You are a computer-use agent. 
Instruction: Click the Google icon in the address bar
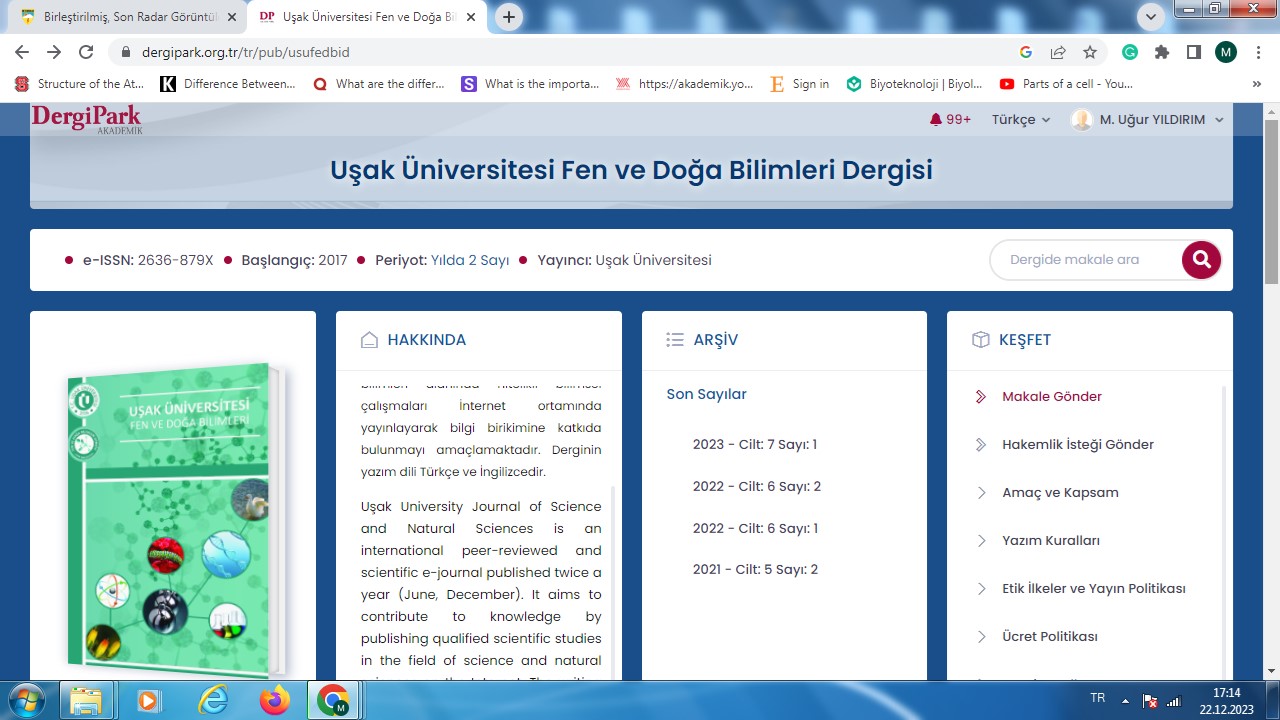[x=1026, y=52]
